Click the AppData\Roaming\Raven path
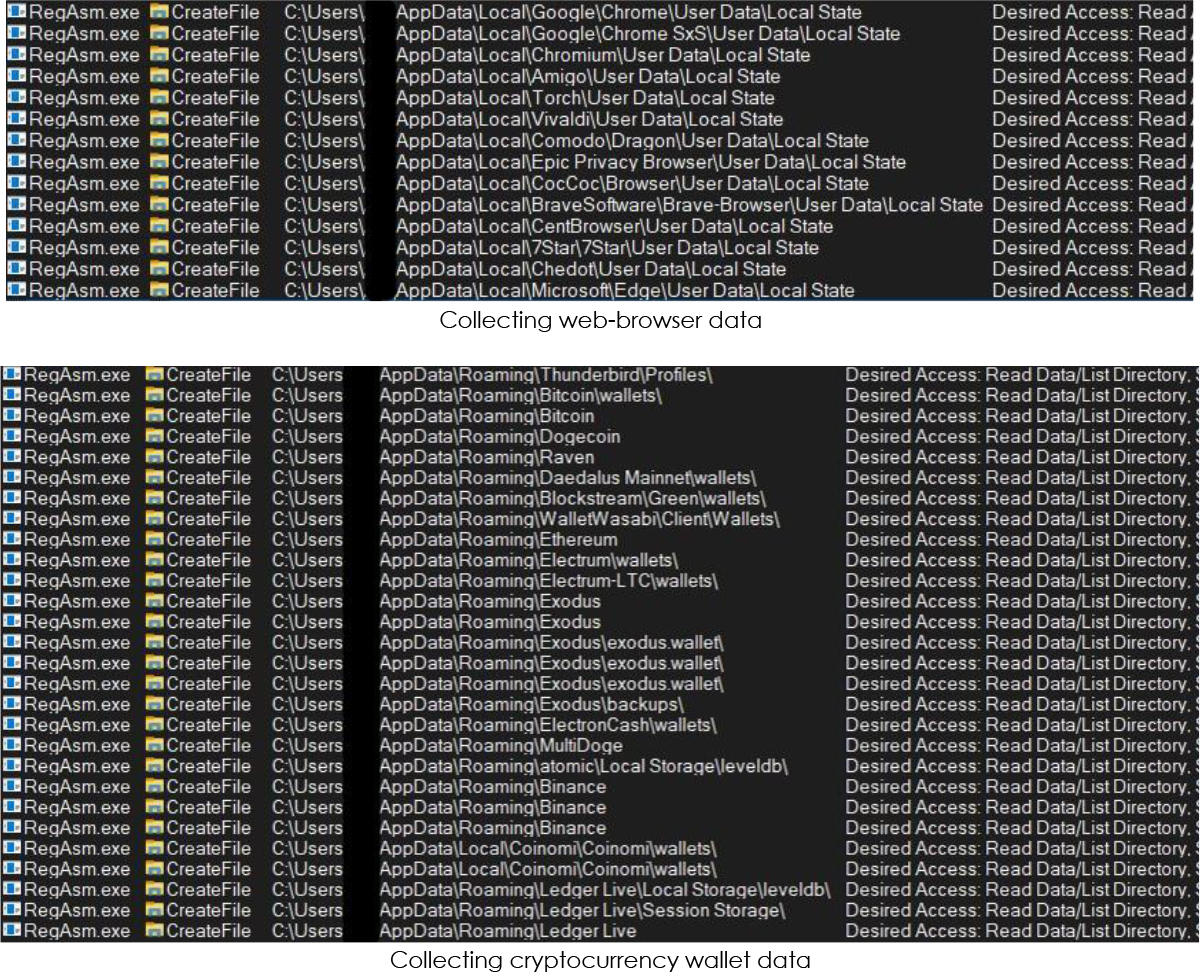 coord(487,458)
